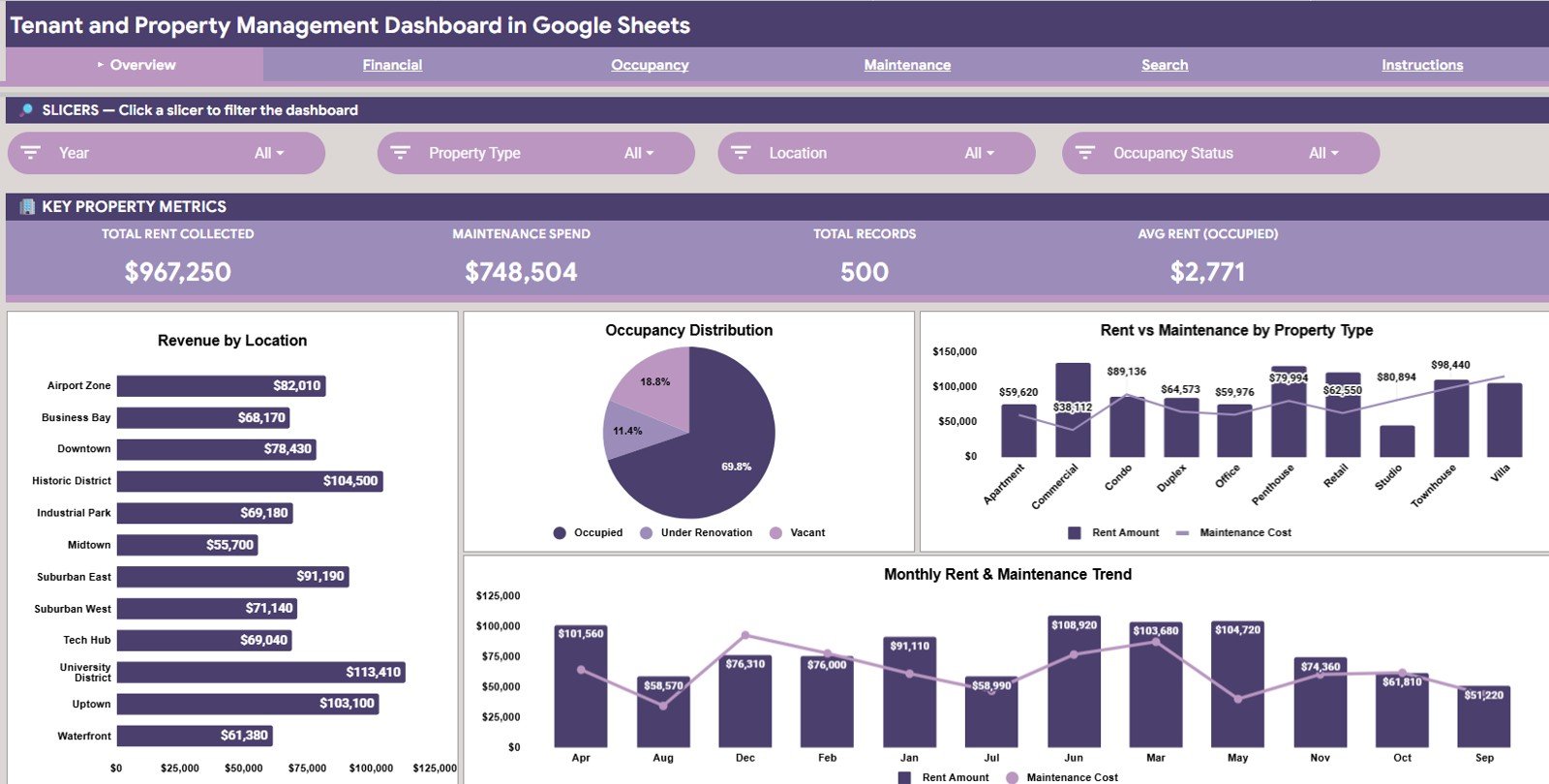Click the Villa bar in property type chart
The width and height of the screenshot is (1549, 784).
pos(1504,420)
